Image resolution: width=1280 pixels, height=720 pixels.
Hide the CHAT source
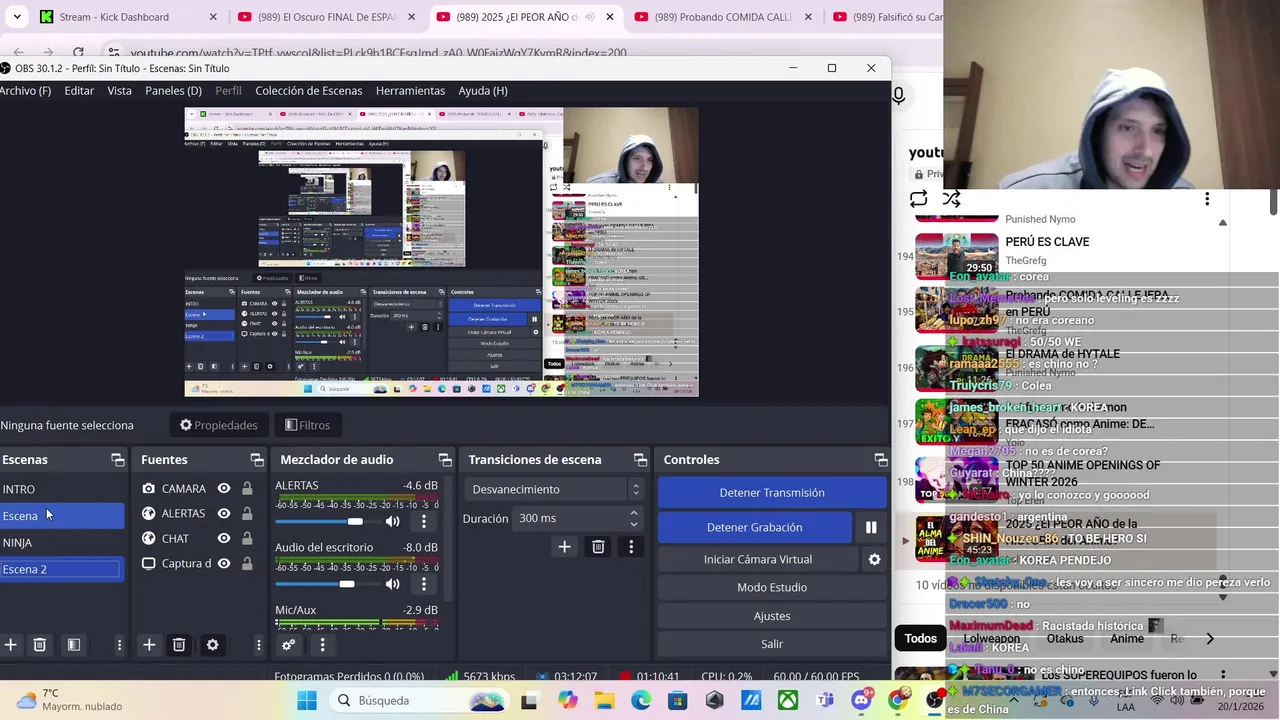(x=224, y=538)
